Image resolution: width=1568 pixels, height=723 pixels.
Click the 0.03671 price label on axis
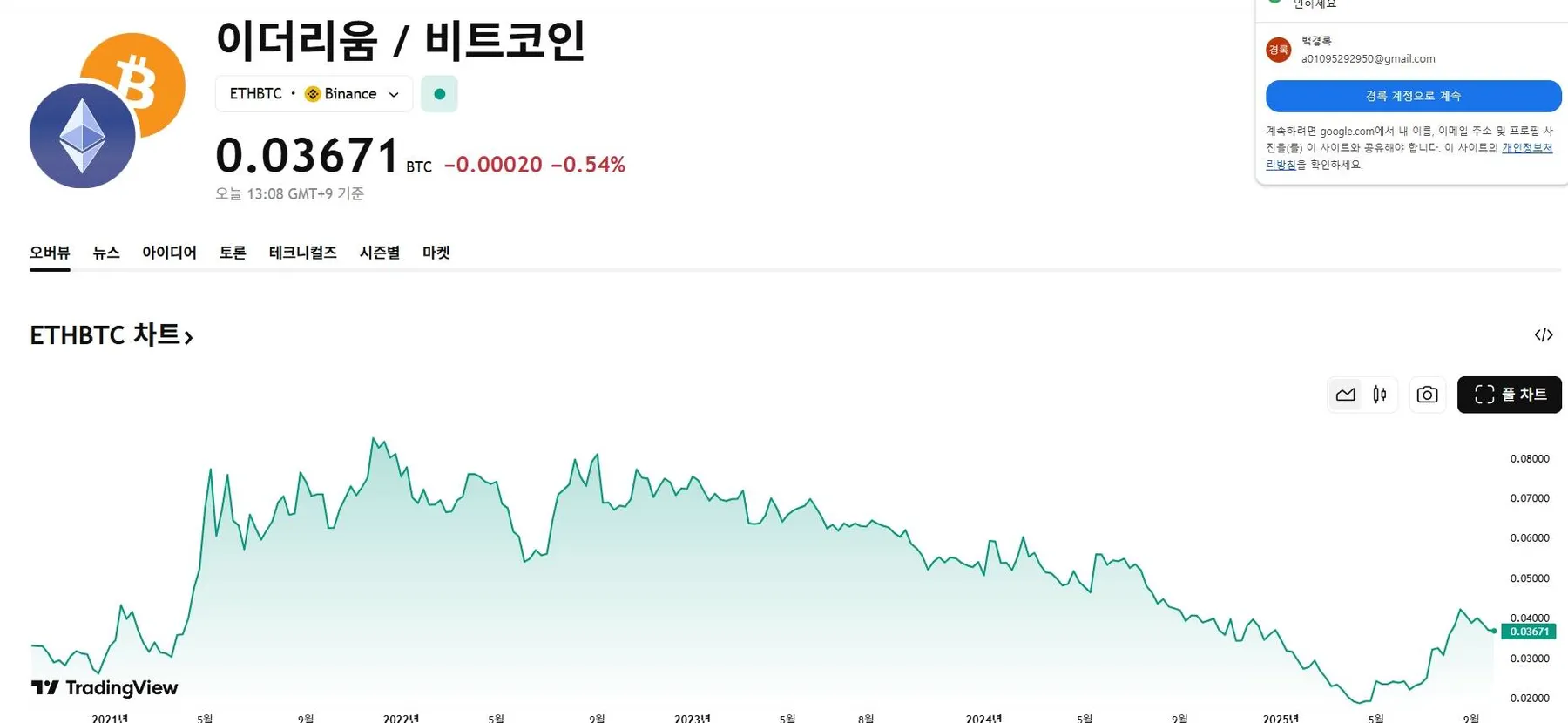click(1529, 632)
